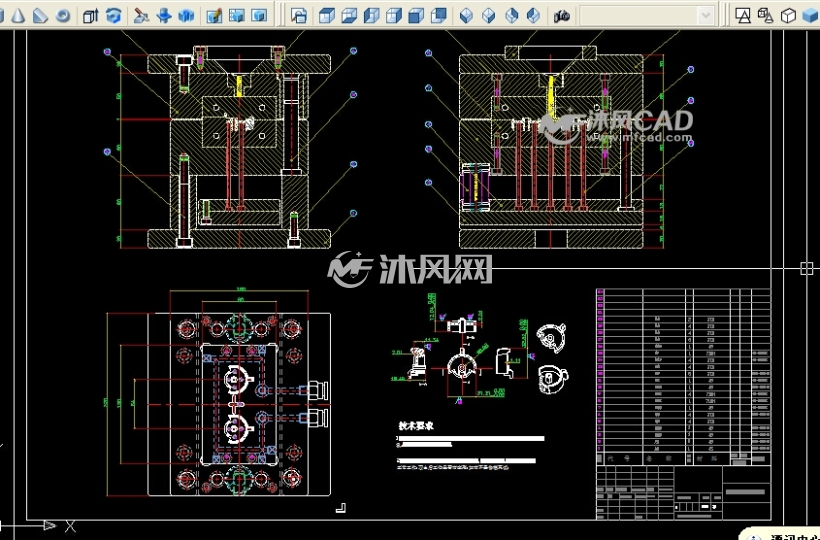Open the Named Views dialog icon
This screenshot has width=820, height=540.
(299, 16)
